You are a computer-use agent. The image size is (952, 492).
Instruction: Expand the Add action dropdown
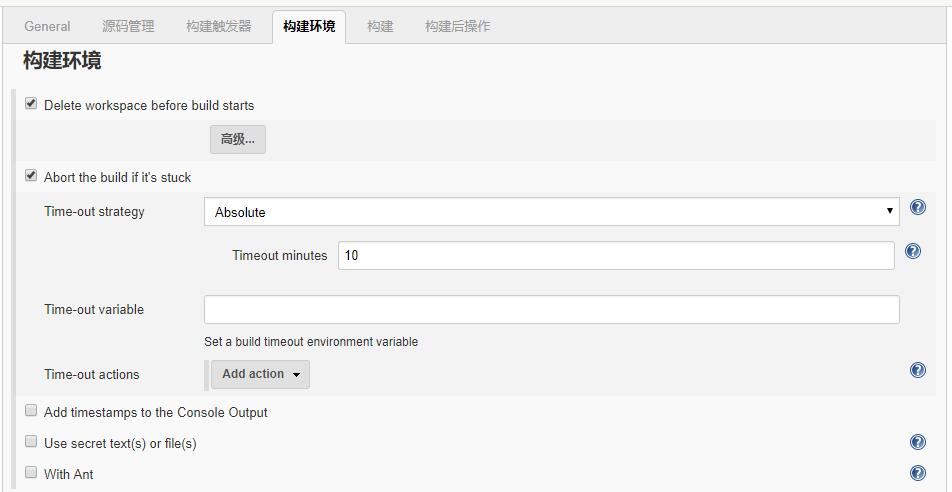pyautogui.click(x=260, y=374)
